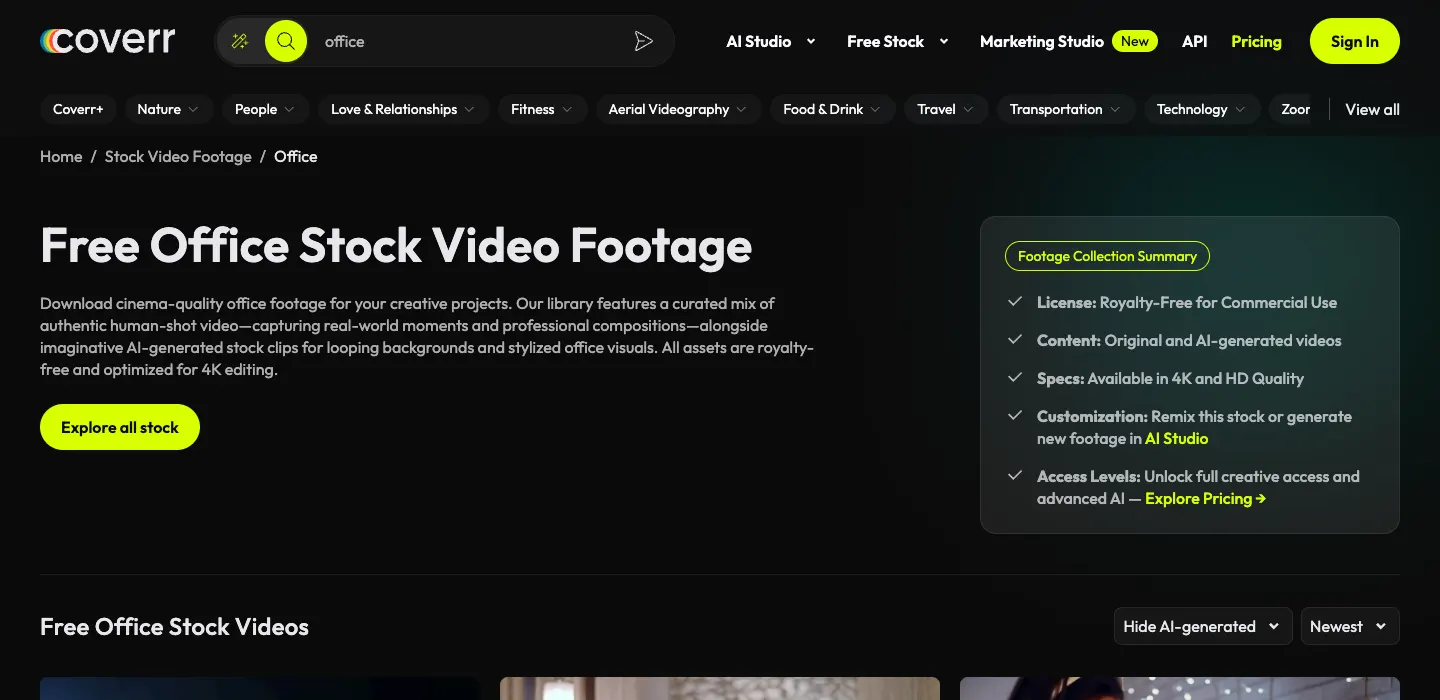Expand the Technology category dropdown
This screenshot has height=700, width=1440.
click(1201, 109)
